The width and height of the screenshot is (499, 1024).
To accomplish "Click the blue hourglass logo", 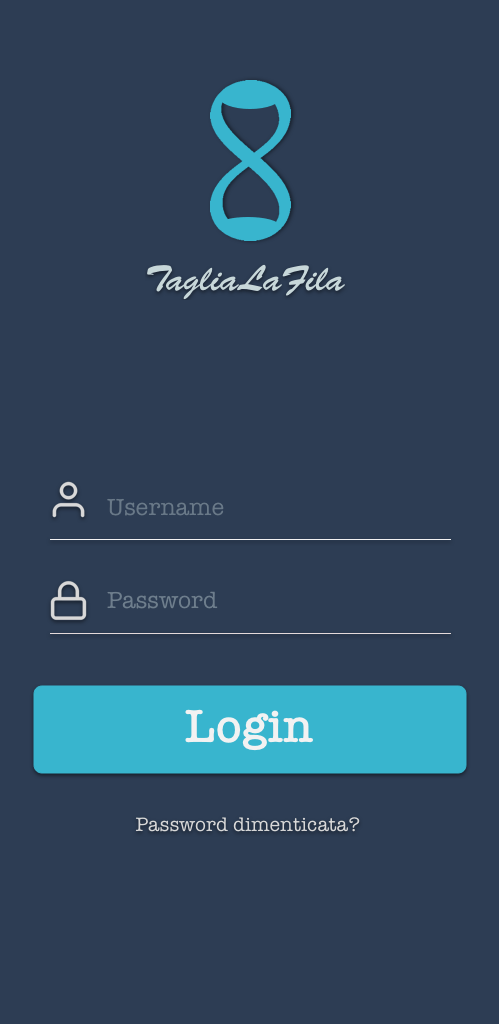I will [x=250, y=161].
